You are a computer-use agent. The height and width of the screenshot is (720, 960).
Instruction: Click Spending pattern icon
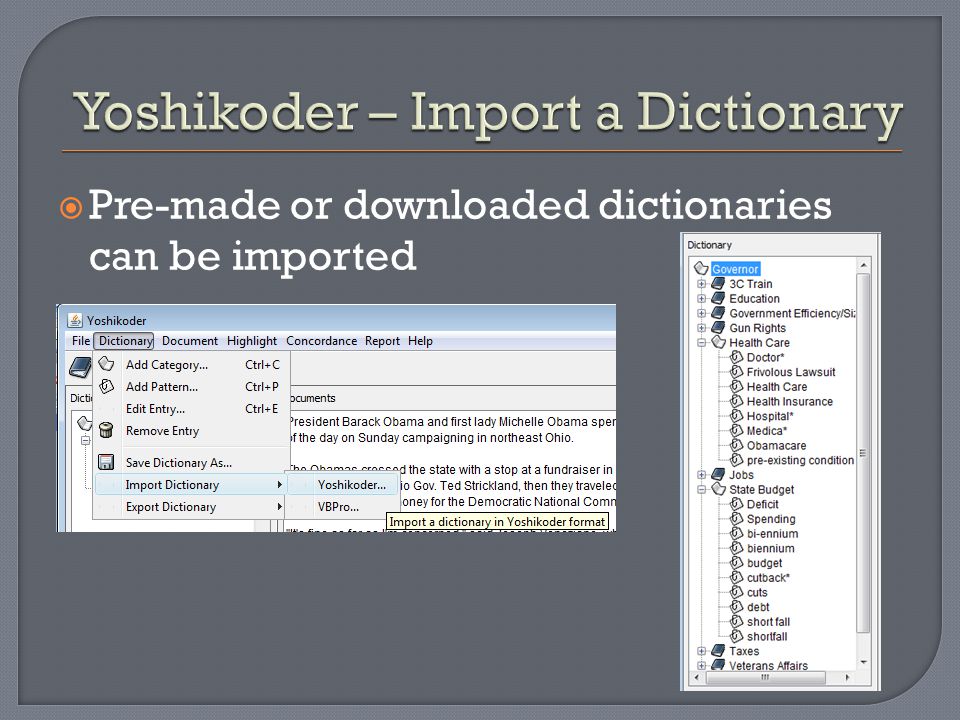737,519
